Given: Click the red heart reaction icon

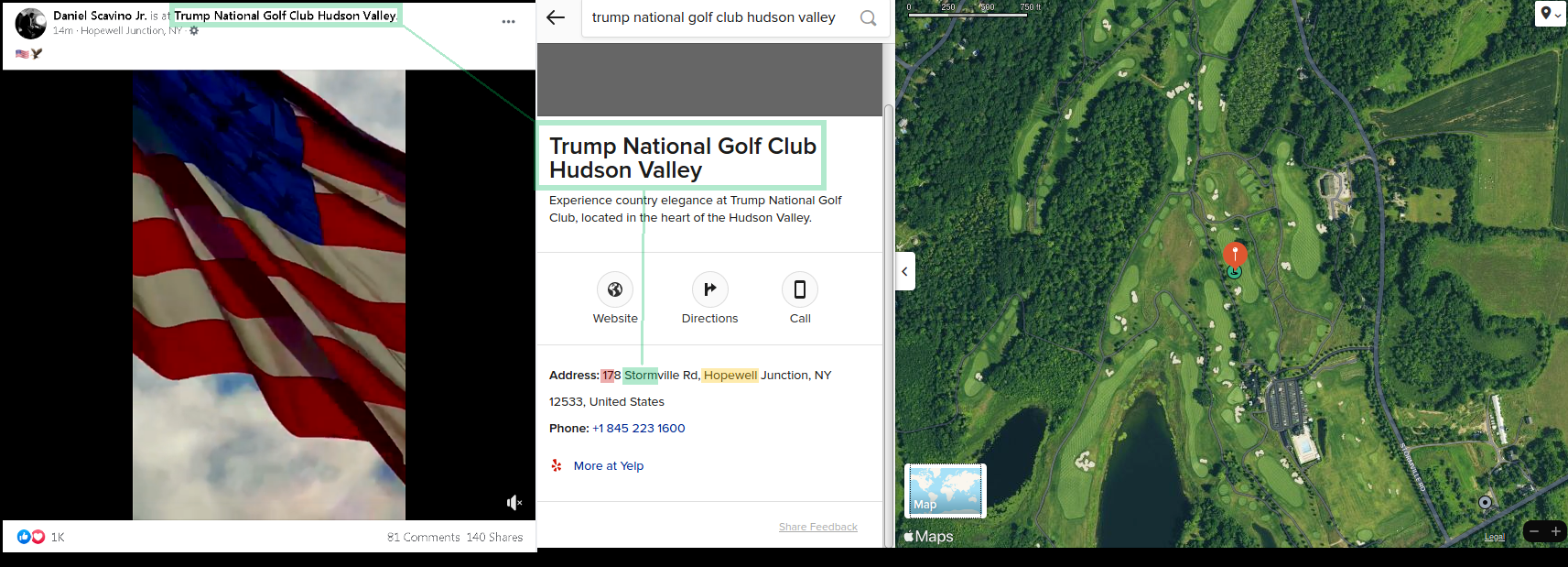Looking at the screenshot, I should click(x=38, y=537).
